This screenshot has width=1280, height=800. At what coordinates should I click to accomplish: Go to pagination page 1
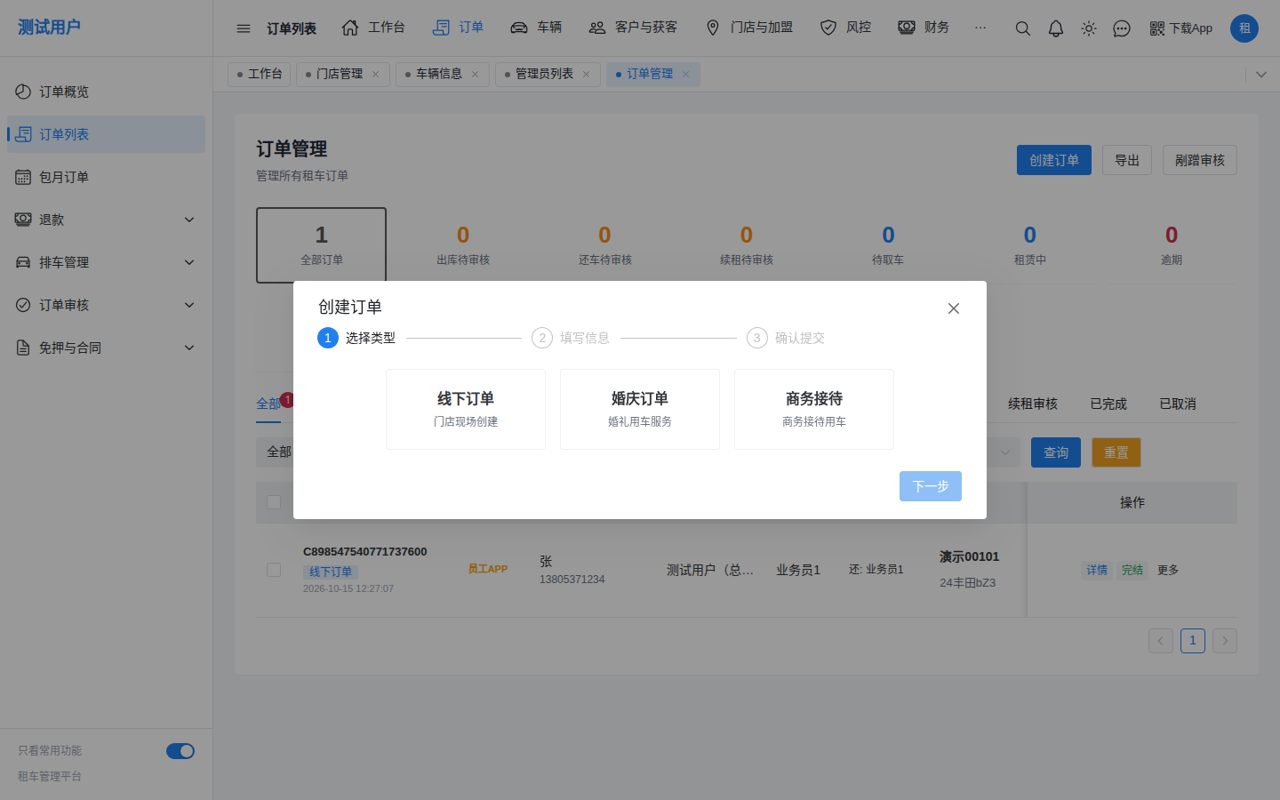point(1192,641)
